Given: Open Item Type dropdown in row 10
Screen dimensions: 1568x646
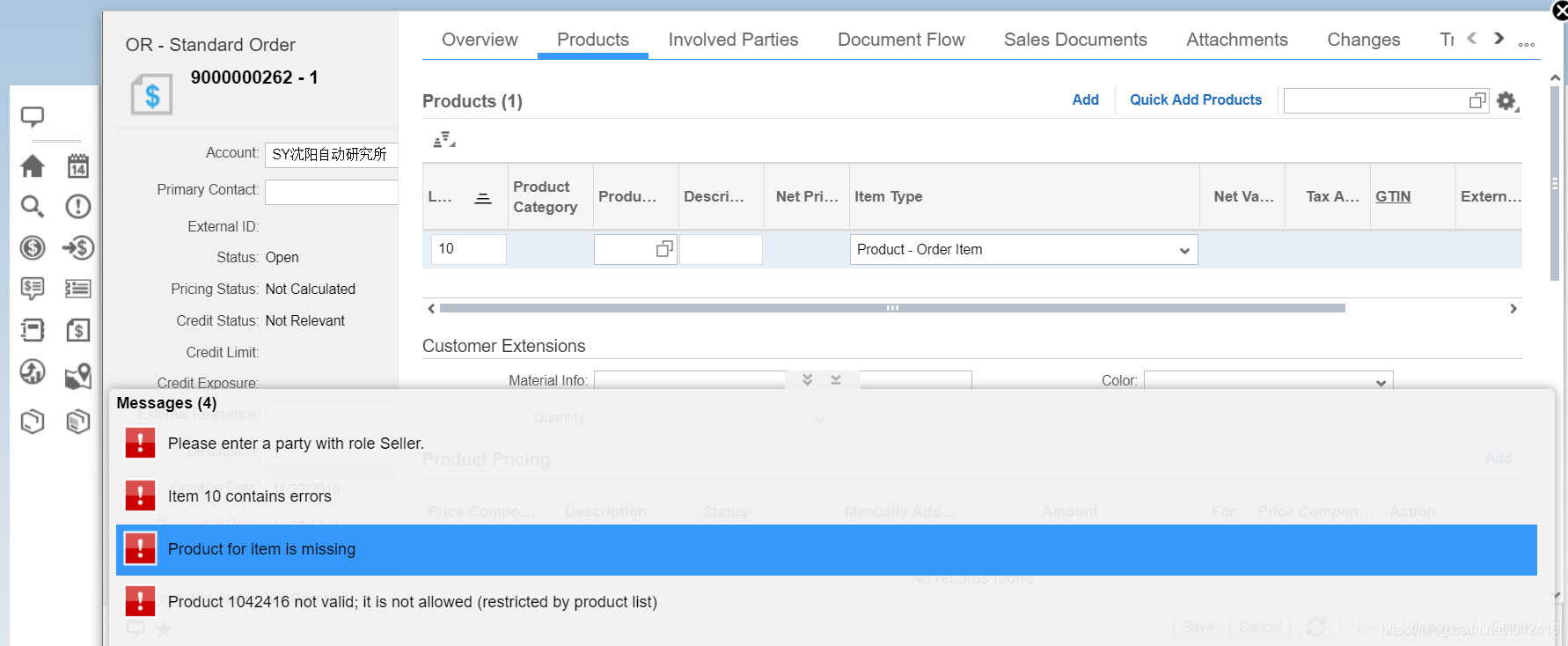Looking at the screenshot, I should (x=1184, y=251).
